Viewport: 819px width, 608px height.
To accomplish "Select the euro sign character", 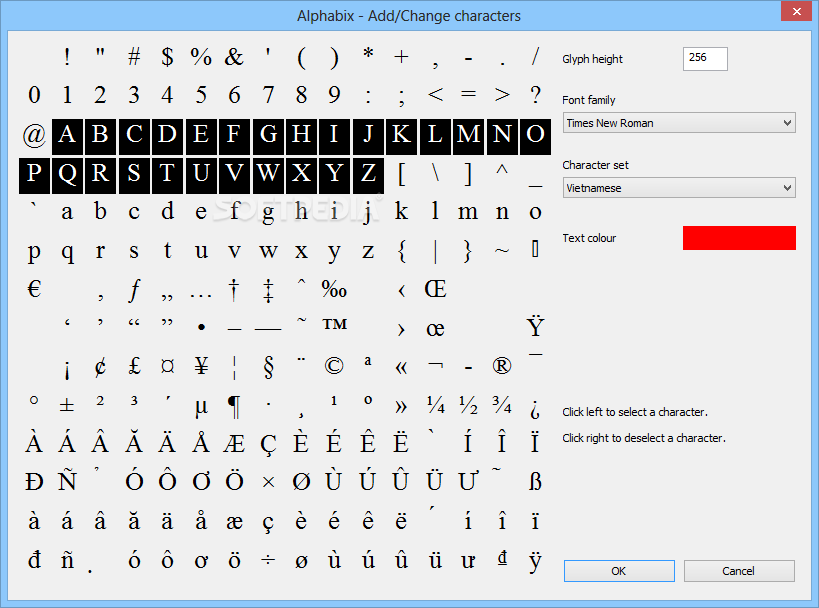I will (x=34, y=289).
